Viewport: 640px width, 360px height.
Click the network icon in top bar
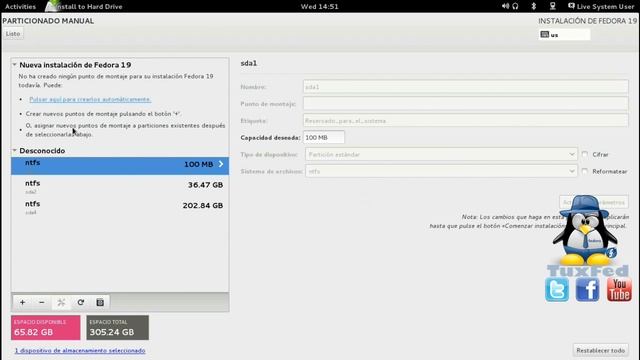tap(553, 6)
